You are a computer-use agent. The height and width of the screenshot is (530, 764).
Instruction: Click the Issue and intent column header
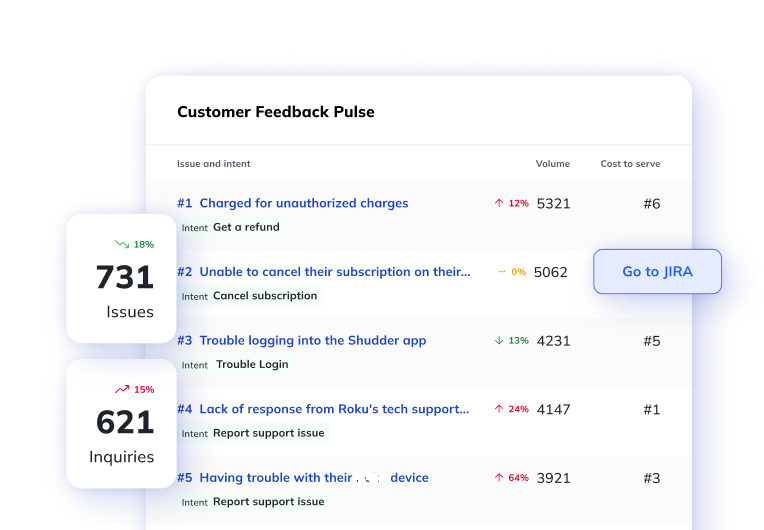tap(213, 164)
